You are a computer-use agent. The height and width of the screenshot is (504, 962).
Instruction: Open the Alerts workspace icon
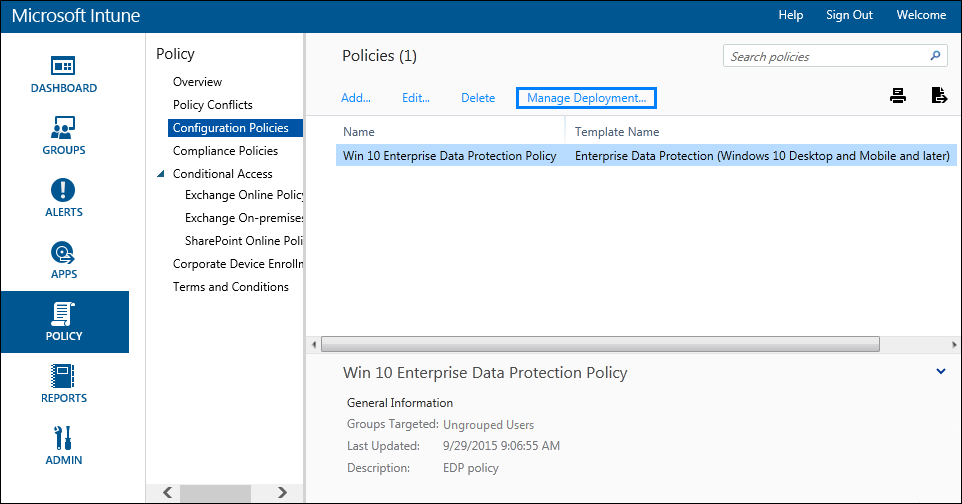64,191
